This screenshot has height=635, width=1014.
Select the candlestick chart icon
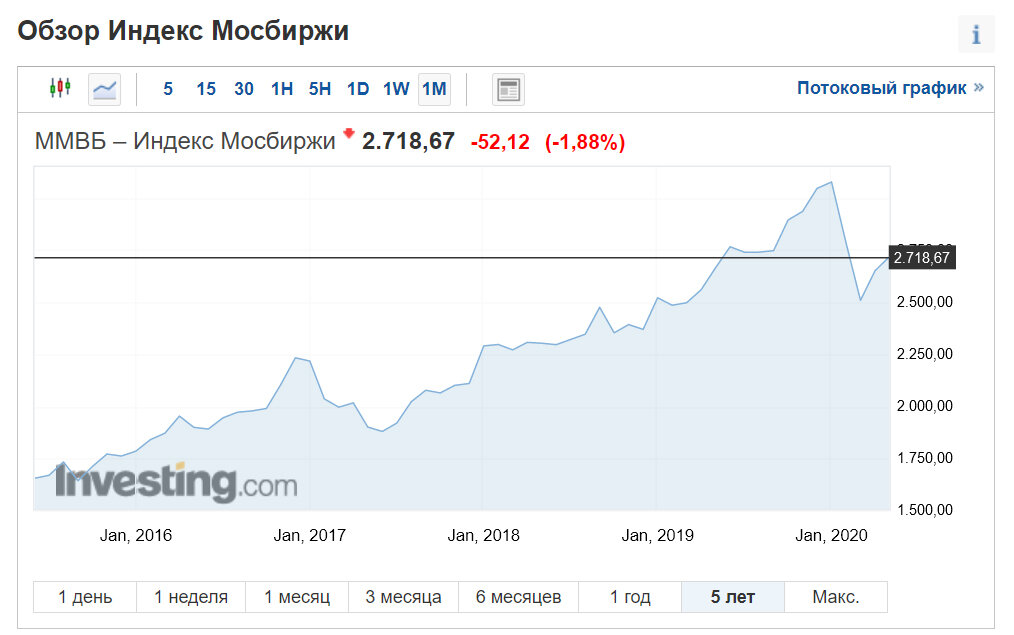pyautogui.click(x=60, y=88)
